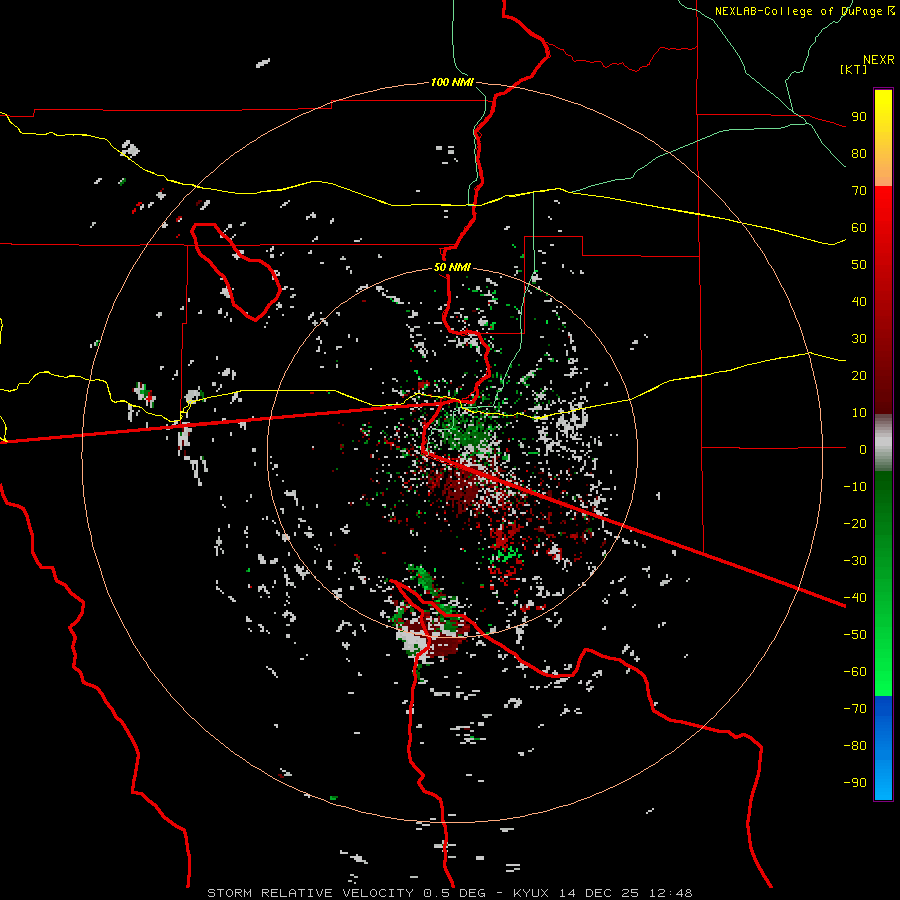The width and height of the screenshot is (900, 900).
Task: Click the -20 value on velocity scale
Action: tap(855, 524)
